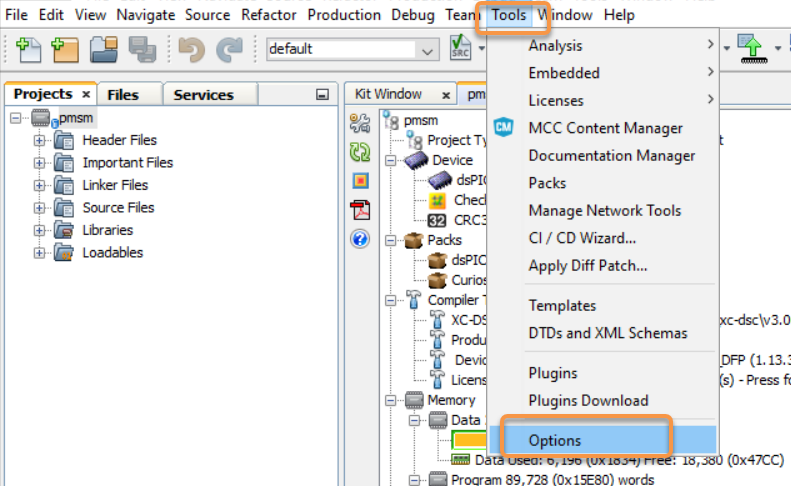Click the Save All toolbar icon

click(x=142, y=49)
